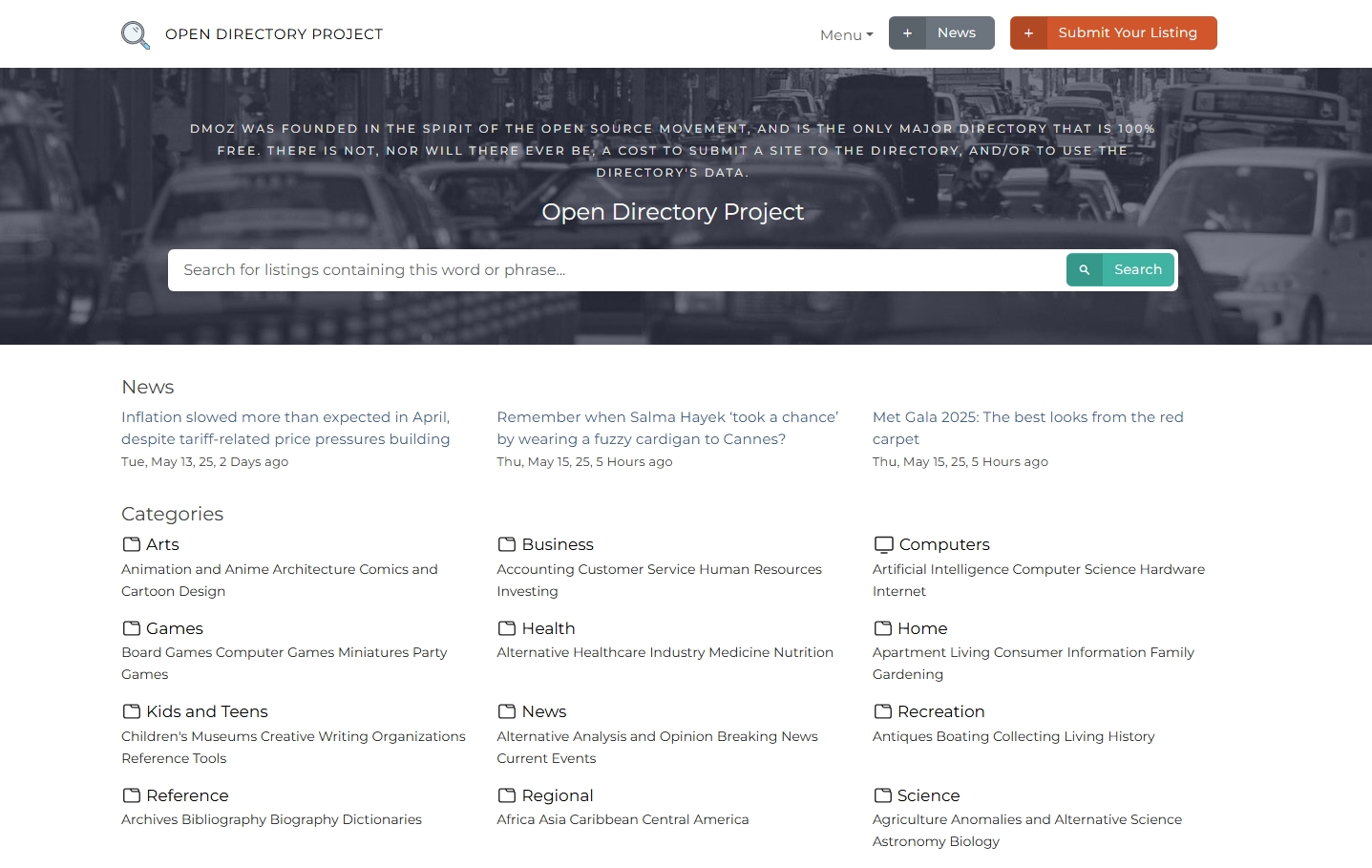
Task: Open the Salma Hayek Cannes story
Action: pyautogui.click(x=667, y=428)
